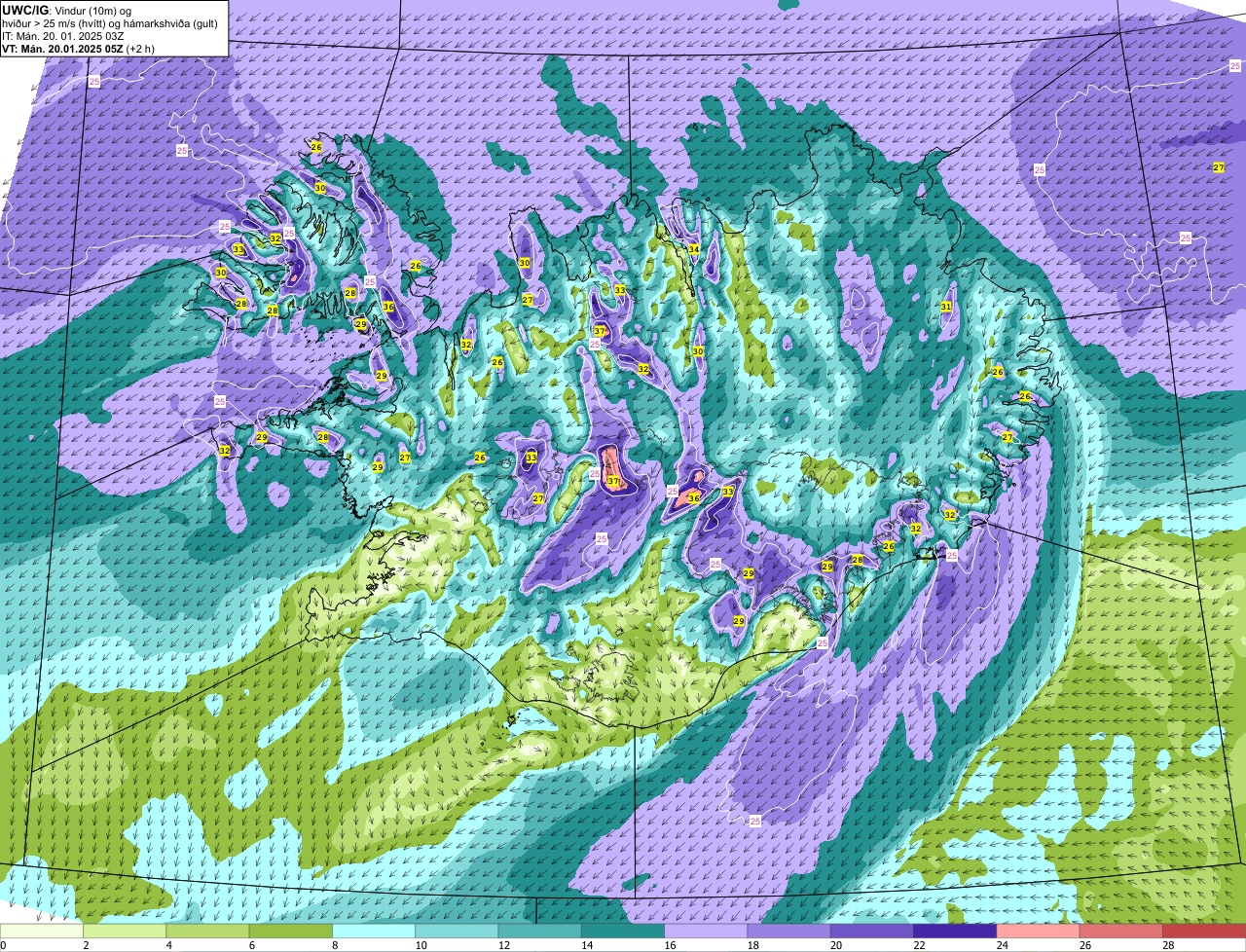Click the lavender swatch between 16 and 18
Image resolution: width=1246 pixels, height=952 pixels.
pyautogui.click(x=706, y=932)
